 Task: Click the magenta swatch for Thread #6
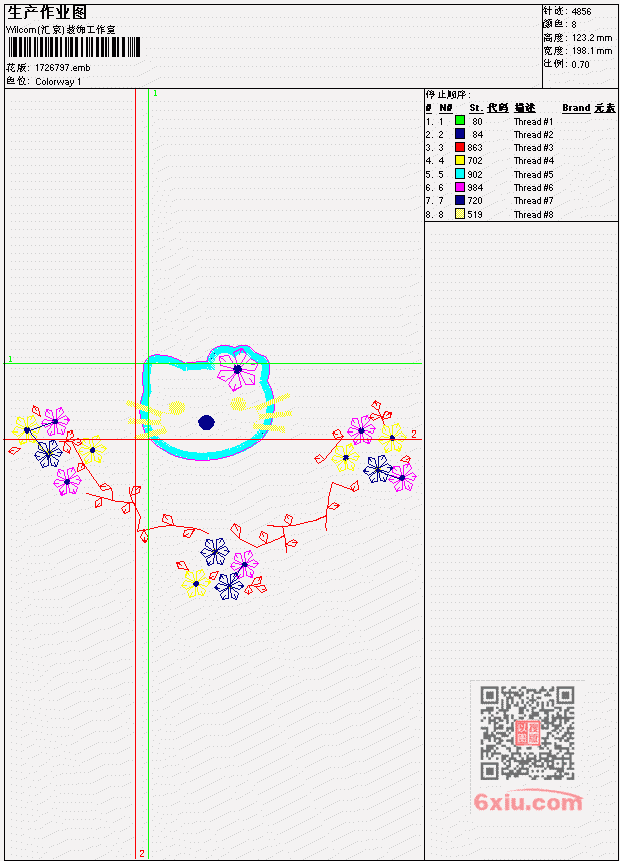pyautogui.click(x=460, y=187)
